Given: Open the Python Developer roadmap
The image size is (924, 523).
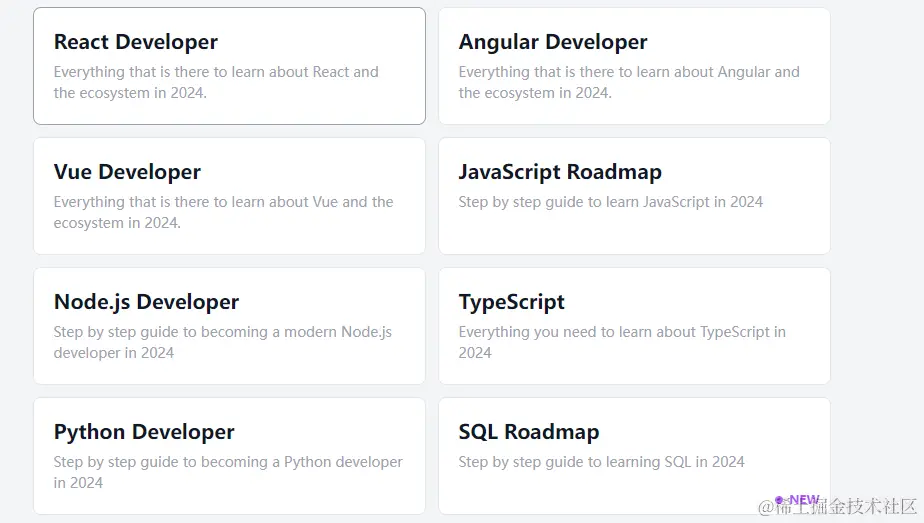Looking at the screenshot, I should 144,432.
